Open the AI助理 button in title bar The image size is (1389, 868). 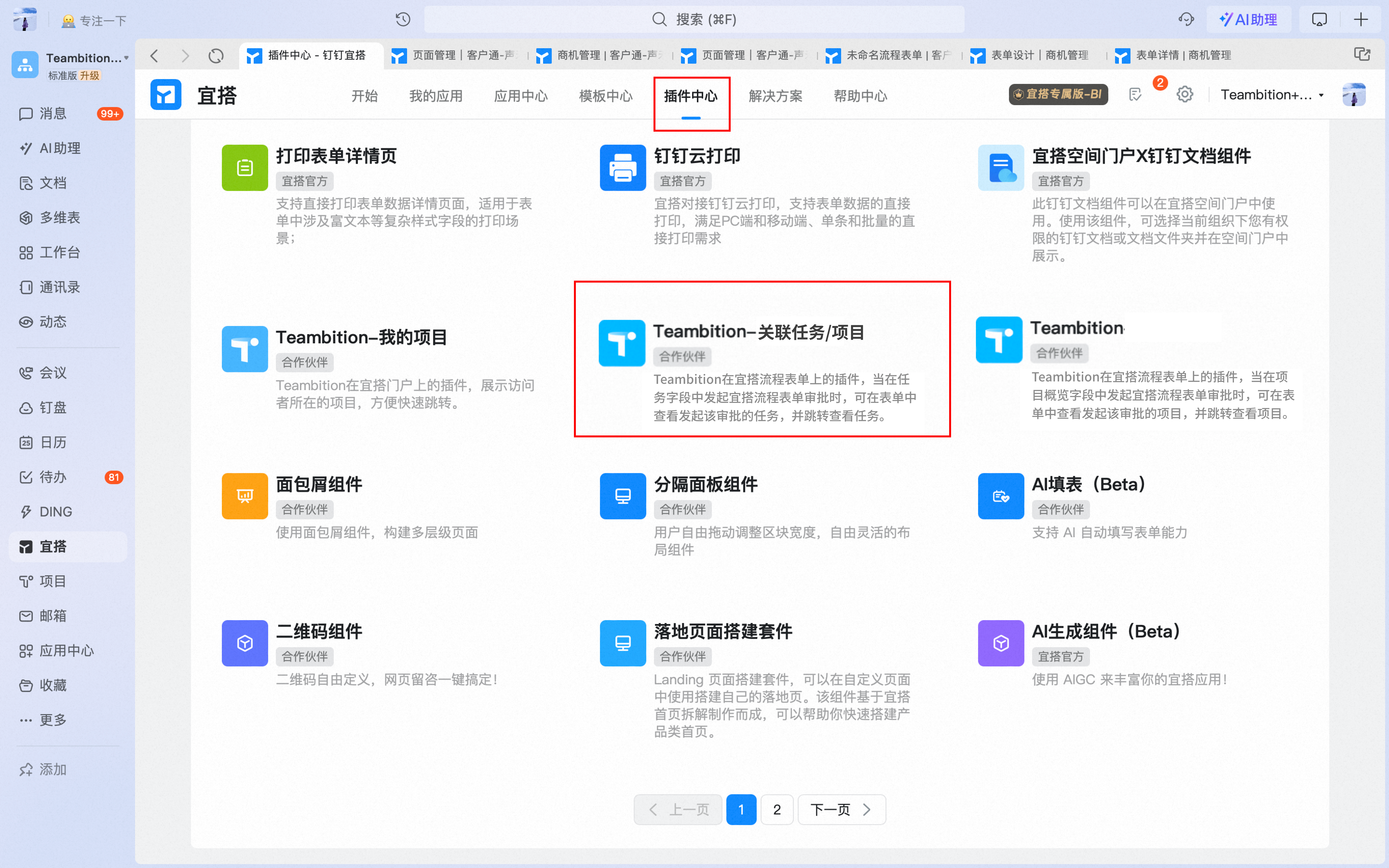point(1248,20)
